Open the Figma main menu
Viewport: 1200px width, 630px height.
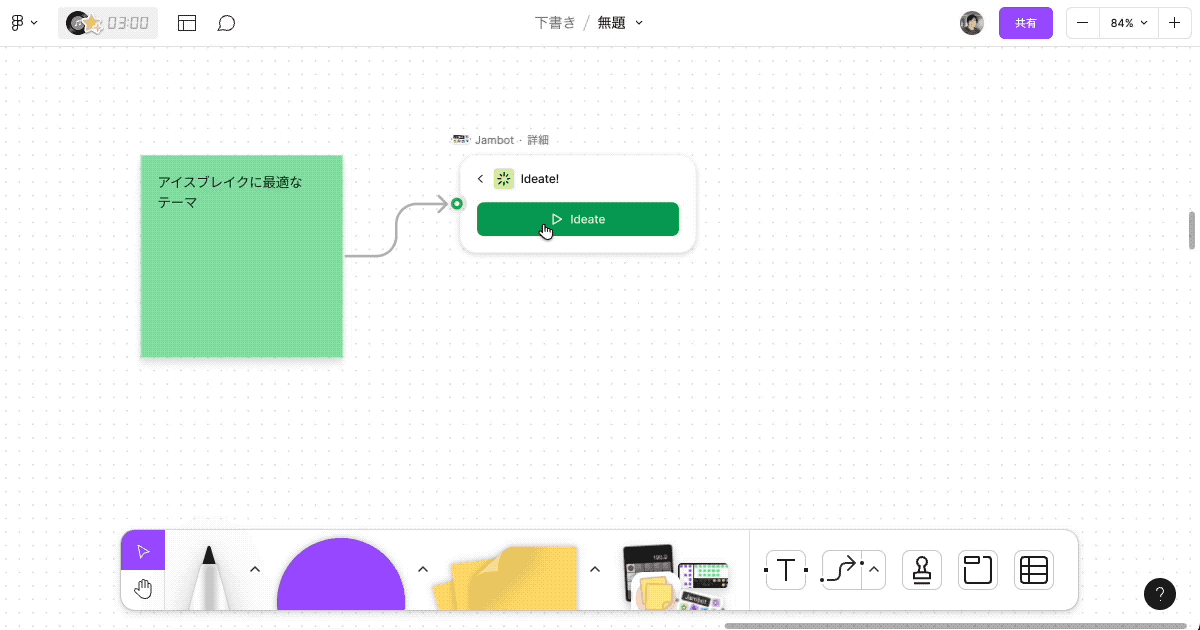point(24,22)
